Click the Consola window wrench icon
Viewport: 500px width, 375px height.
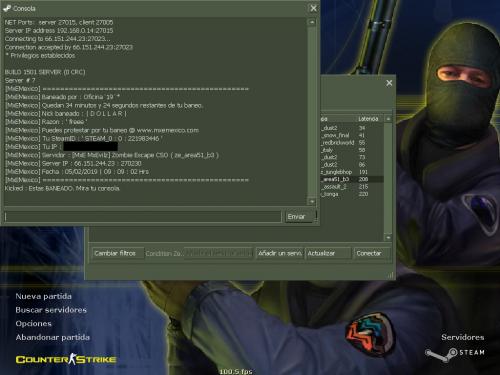coord(7,8)
